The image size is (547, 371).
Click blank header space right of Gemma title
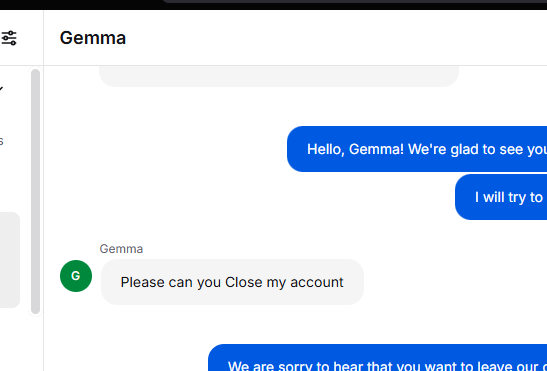[x=335, y=38]
